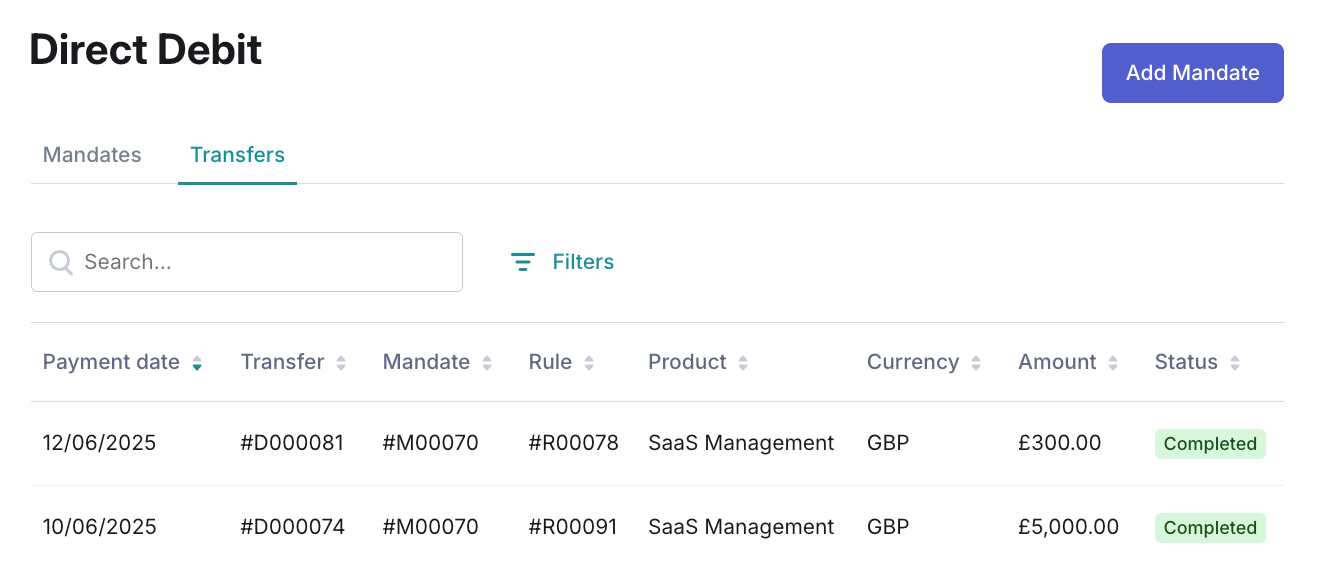The height and width of the screenshot is (569, 1320).
Task: Open the Filters panel
Action: tap(562, 262)
